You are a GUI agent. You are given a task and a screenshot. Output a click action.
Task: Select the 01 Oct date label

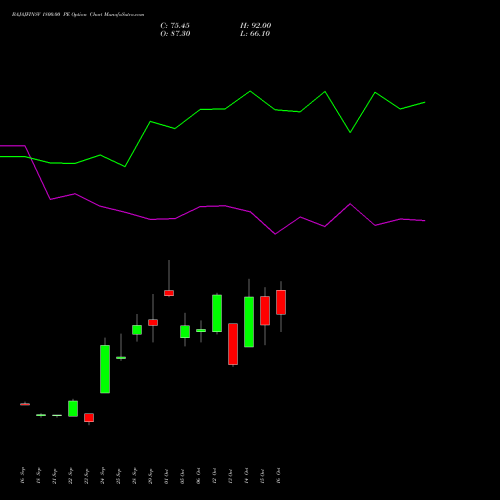[x=167, y=476]
